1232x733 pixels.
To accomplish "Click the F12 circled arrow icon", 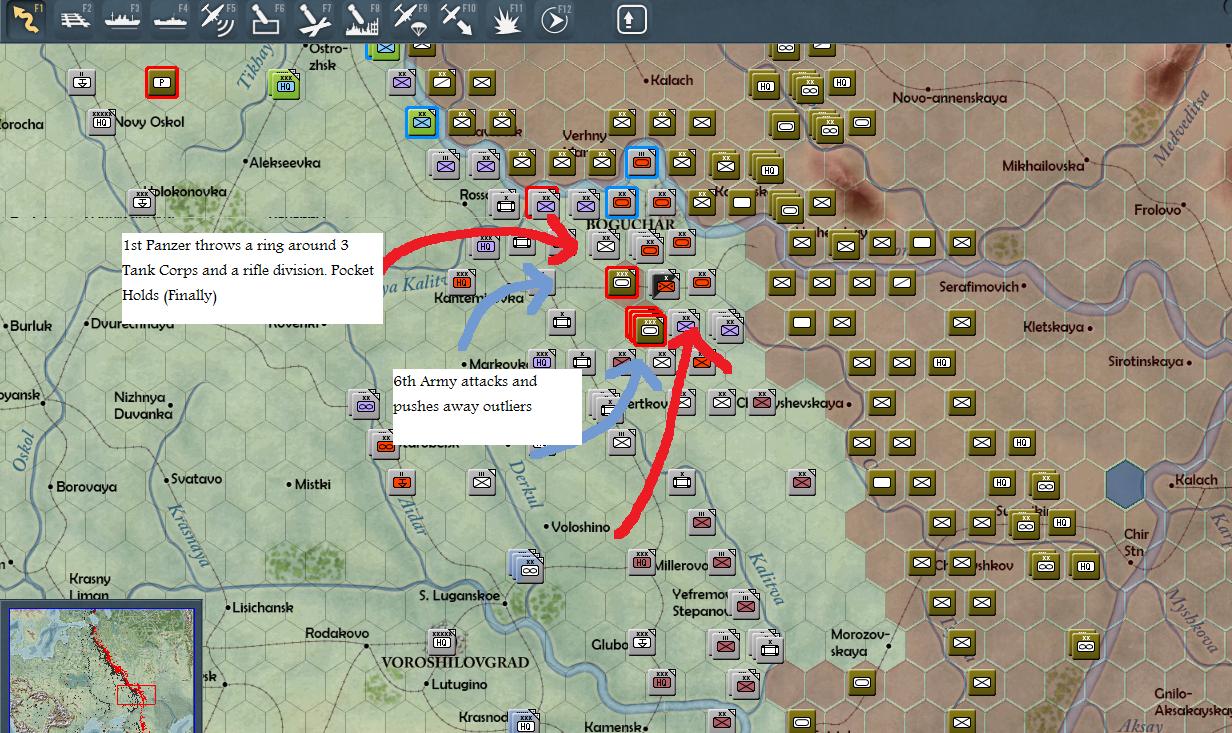I will pos(553,18).
